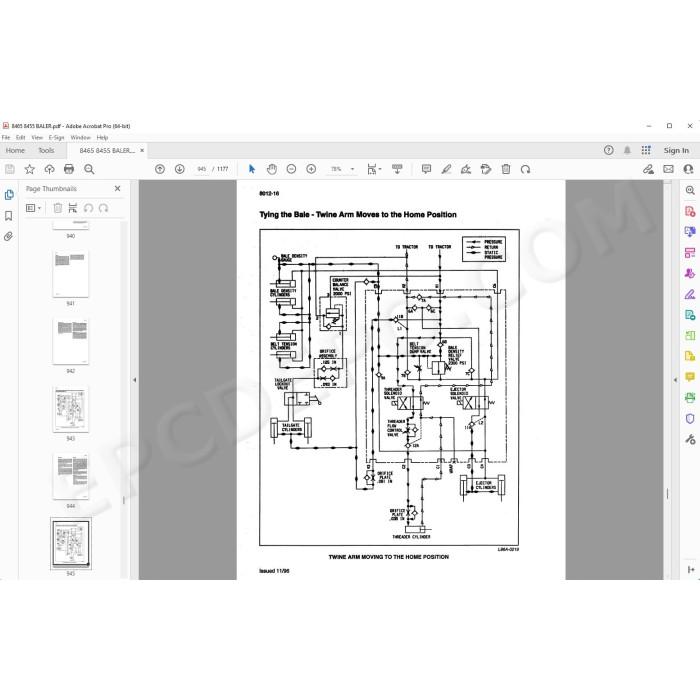The width and height of the screenshot is (700, 700).
Task: Open the Help question mark icon
Action: pos(608,150)
